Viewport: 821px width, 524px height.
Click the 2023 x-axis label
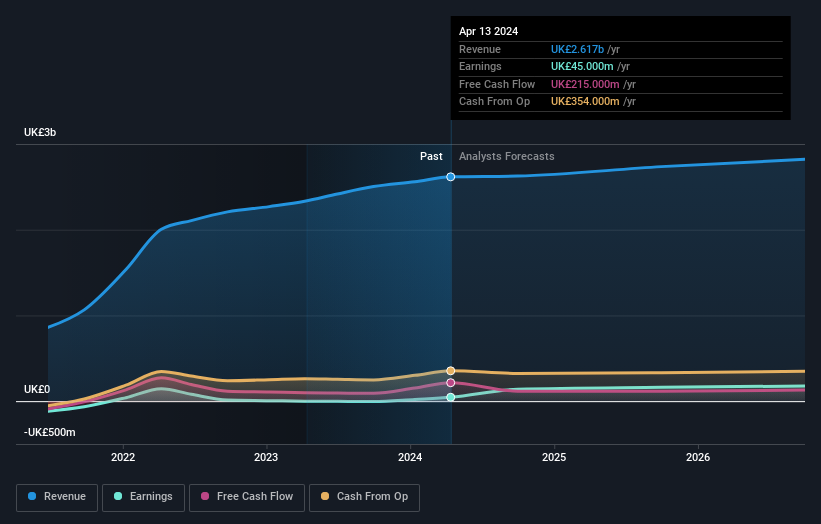pos(266,458)
